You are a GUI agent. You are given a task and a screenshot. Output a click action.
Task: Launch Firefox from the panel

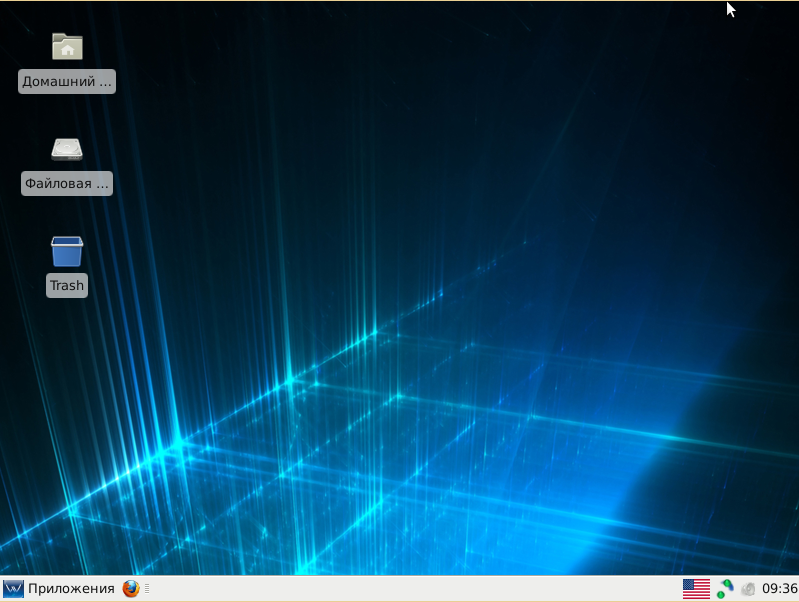tap(131, 589)
